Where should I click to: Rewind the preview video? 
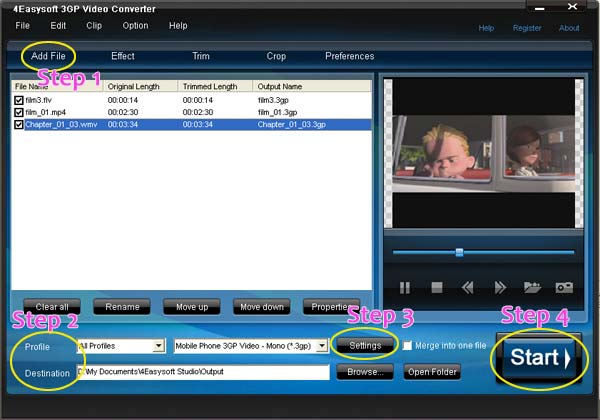tap(468, 287)
